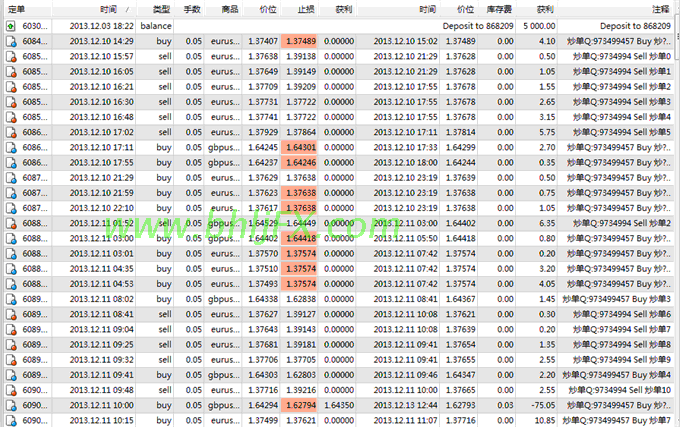Click order icon in row opened 2013.12.10 16:21

pos(11,87)
